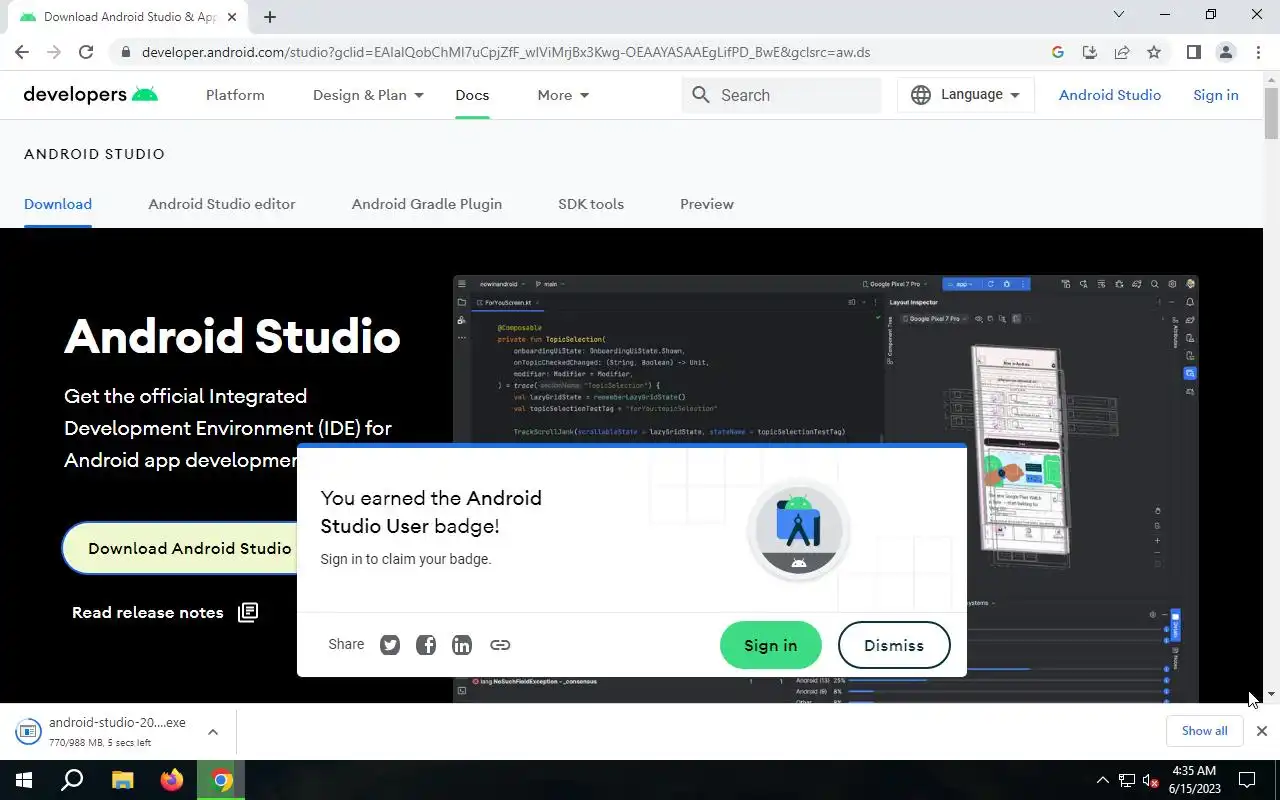Viewport: 1280px width, 800px height.
Task: Reload the page in Chrome
Action: click(86, 52)
